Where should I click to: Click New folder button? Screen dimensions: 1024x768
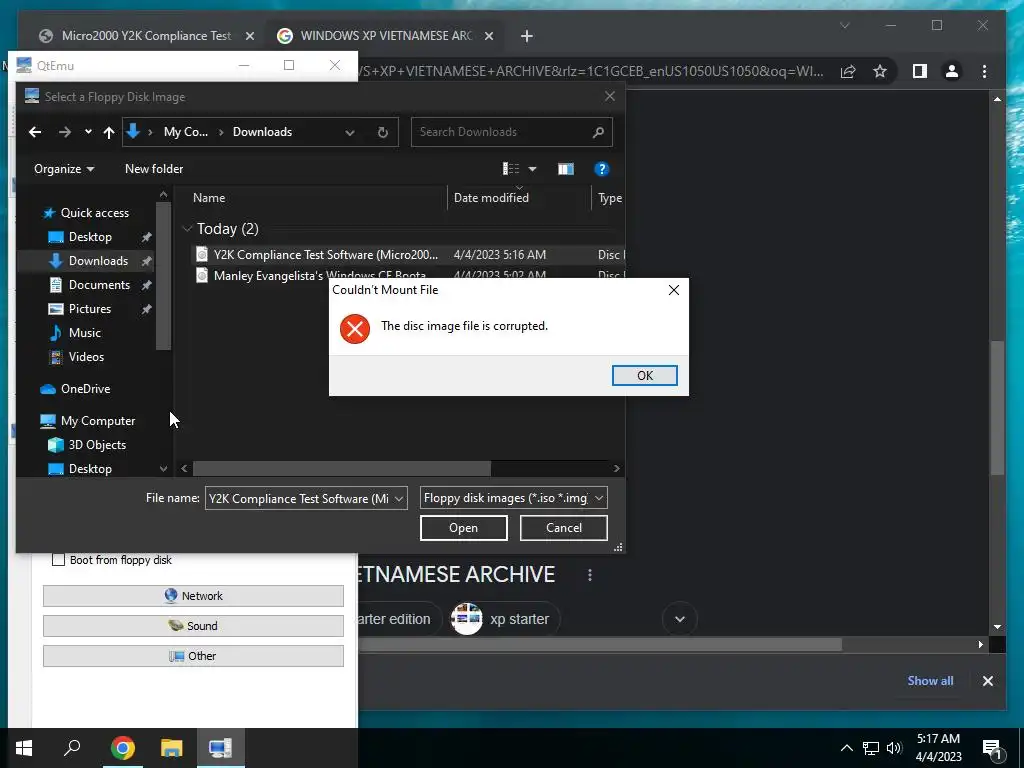point(154,169)
